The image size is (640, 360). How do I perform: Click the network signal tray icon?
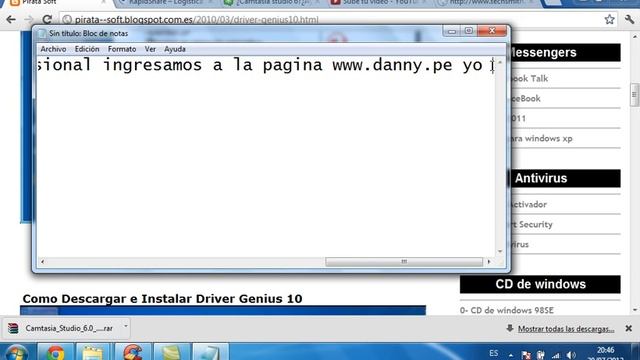tap(556, 356)
